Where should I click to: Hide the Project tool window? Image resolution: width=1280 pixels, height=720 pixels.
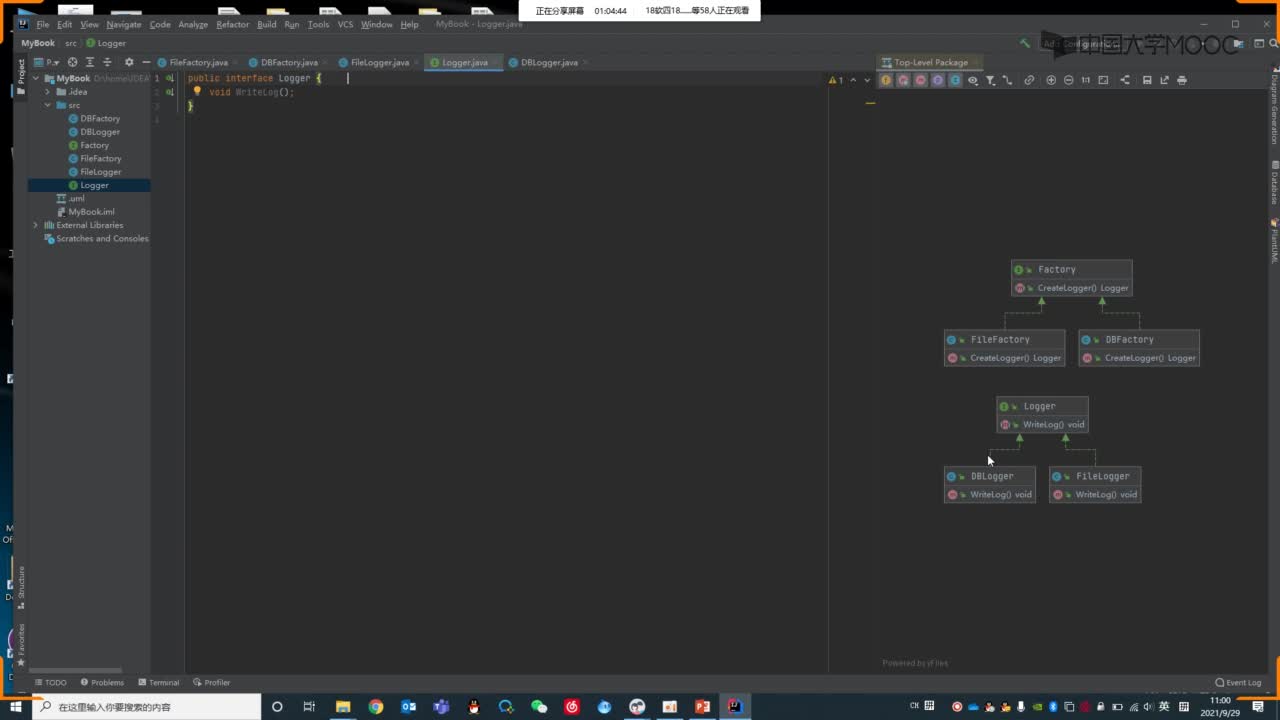[x=146, y=62]
